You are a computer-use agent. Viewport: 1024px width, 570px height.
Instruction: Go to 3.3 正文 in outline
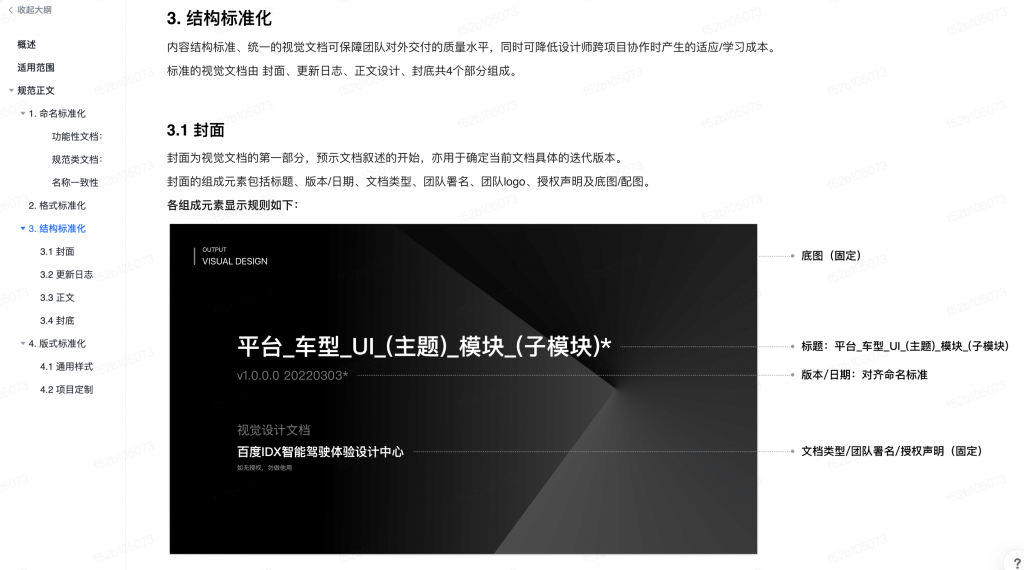click(57, 297)
